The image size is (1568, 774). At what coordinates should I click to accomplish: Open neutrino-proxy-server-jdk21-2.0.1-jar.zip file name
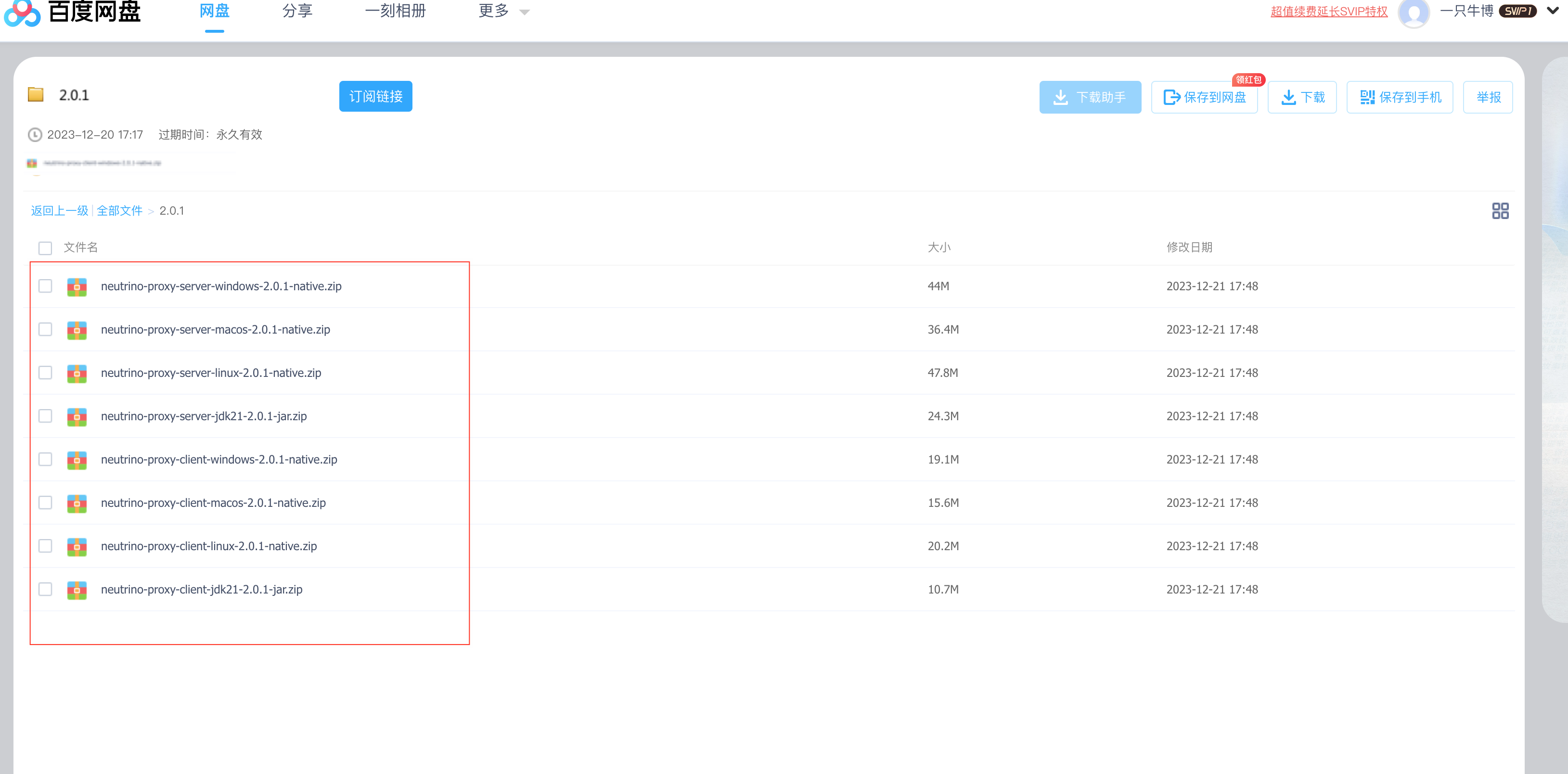click(x=203, y=416)
